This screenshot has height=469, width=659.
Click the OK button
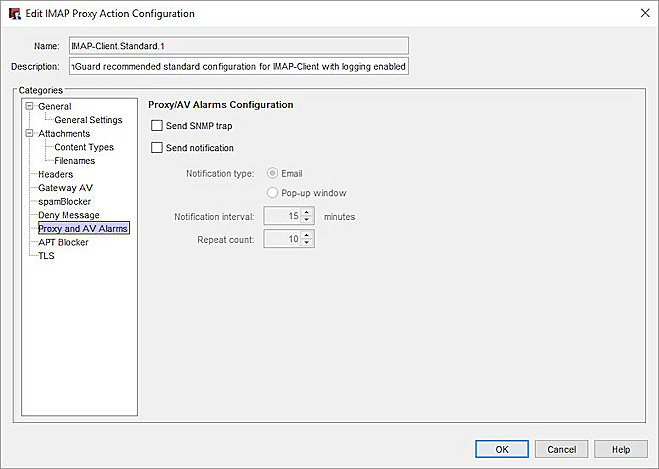tap(502, 449)
